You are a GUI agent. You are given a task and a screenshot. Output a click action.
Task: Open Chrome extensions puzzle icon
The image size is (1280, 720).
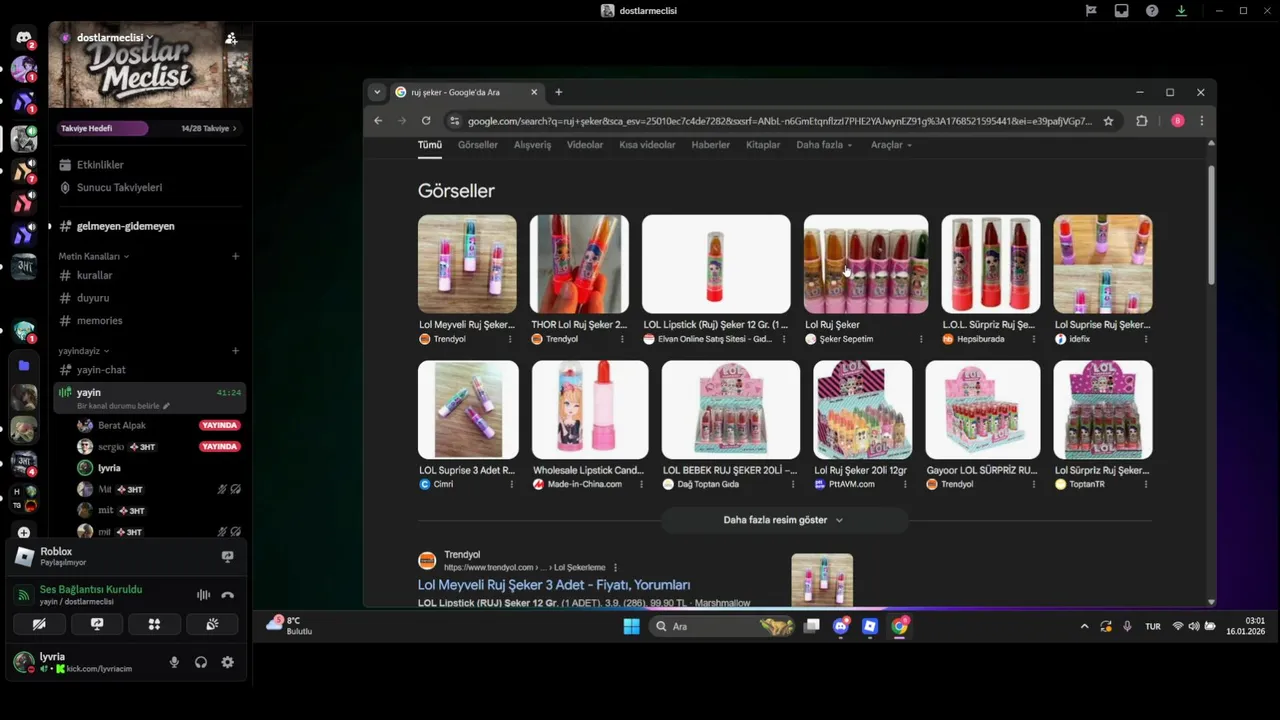coord(1142,121)
